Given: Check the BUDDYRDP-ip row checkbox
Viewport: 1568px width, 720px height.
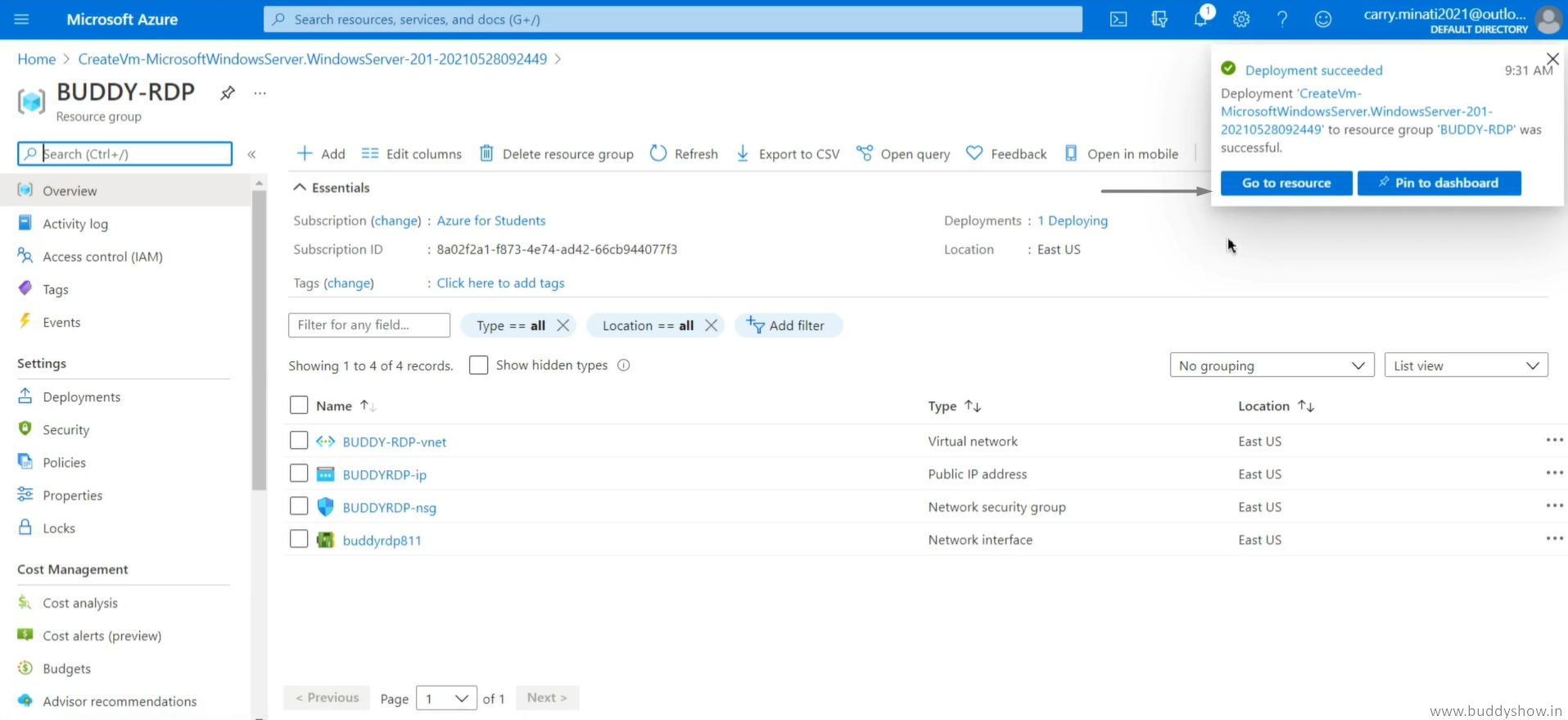Looking at the screenshot, I should pyautogui.click(x=299, y=473).
